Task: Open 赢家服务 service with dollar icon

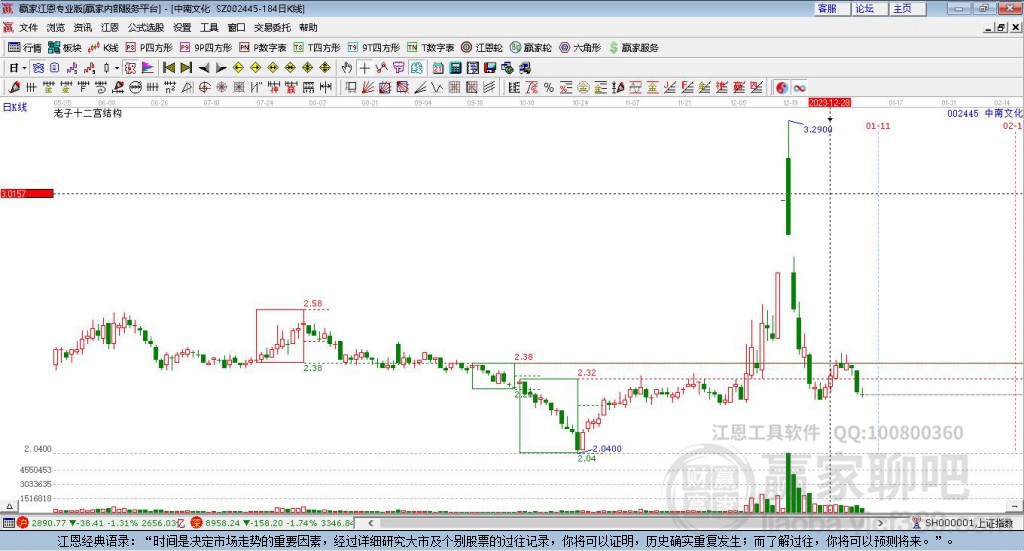Action: (x=633, y=48)
